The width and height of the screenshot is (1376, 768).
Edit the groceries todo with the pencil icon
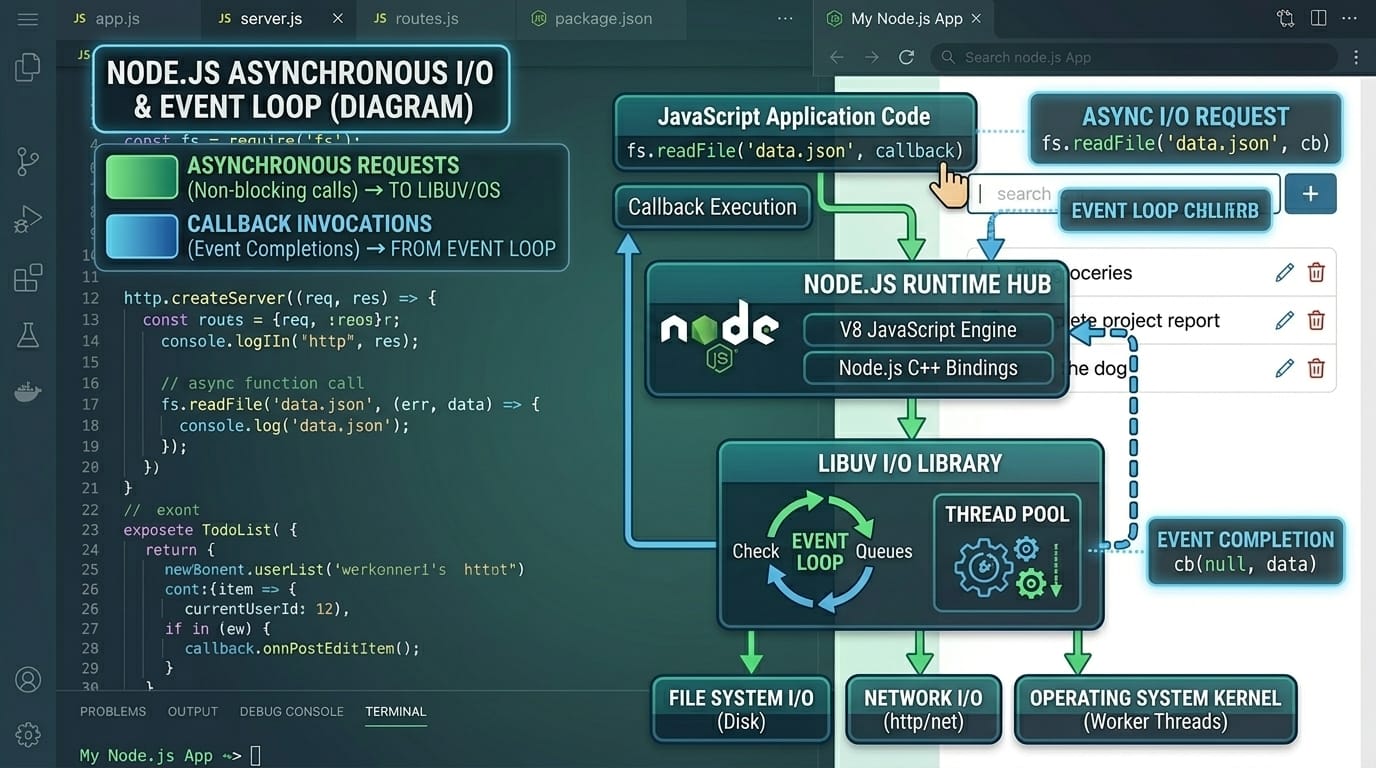point(1284,271)
